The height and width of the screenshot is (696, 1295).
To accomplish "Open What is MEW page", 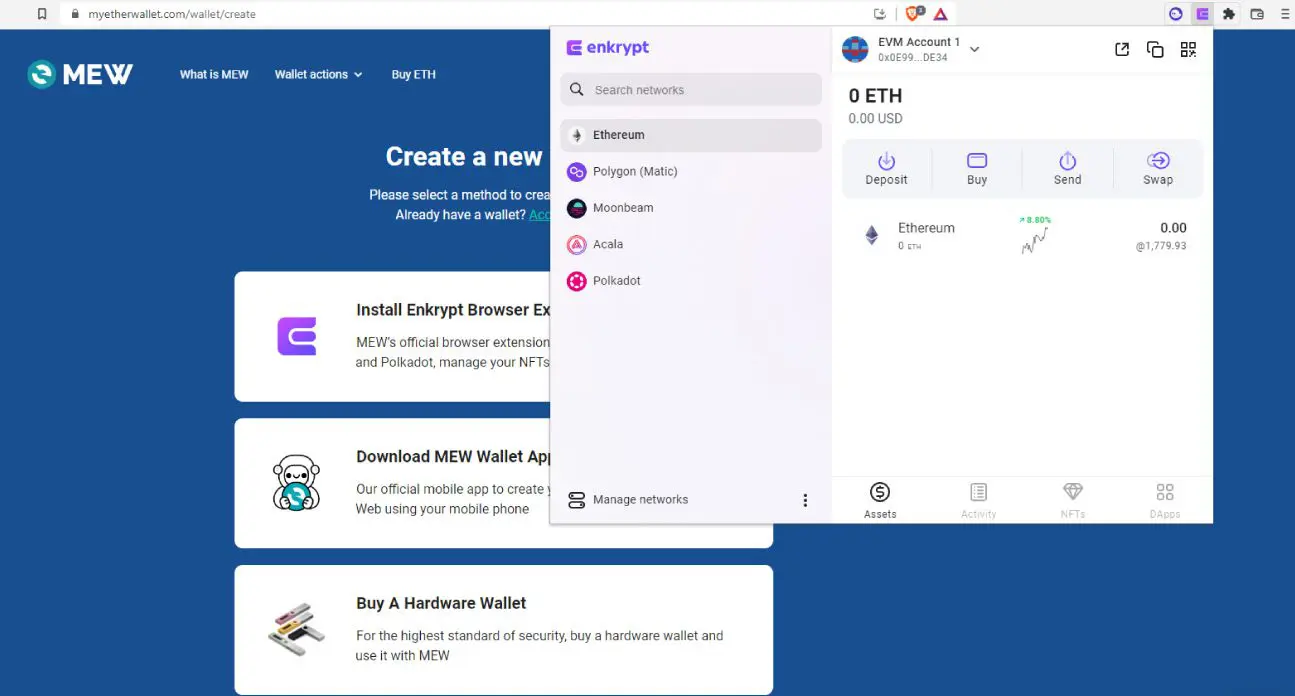I will [x=214, y=74].
